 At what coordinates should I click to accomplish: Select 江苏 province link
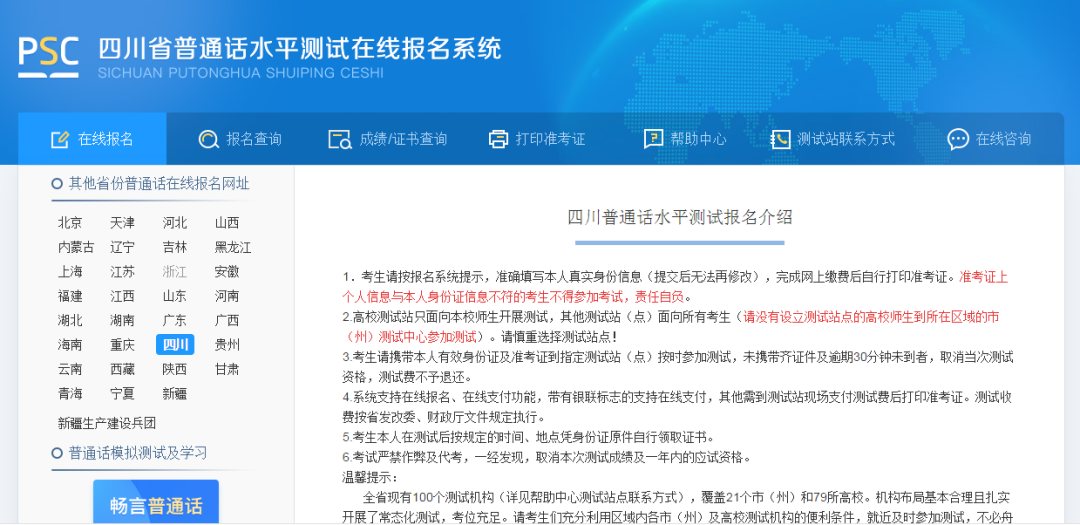pyautogui.click(x=123, y=271)
